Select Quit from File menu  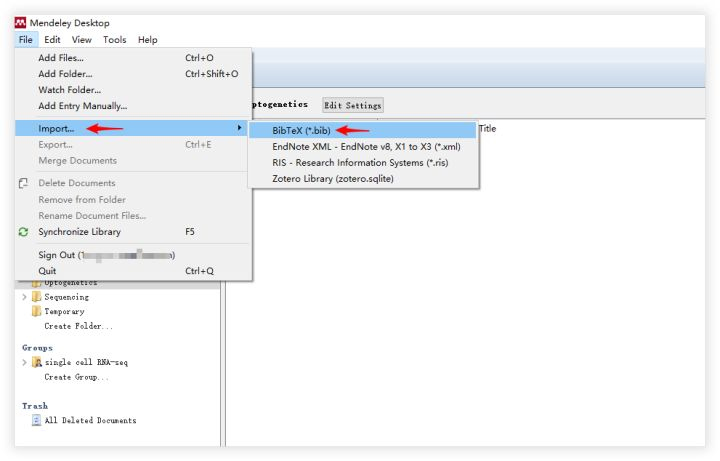click(x=134, y=271)
